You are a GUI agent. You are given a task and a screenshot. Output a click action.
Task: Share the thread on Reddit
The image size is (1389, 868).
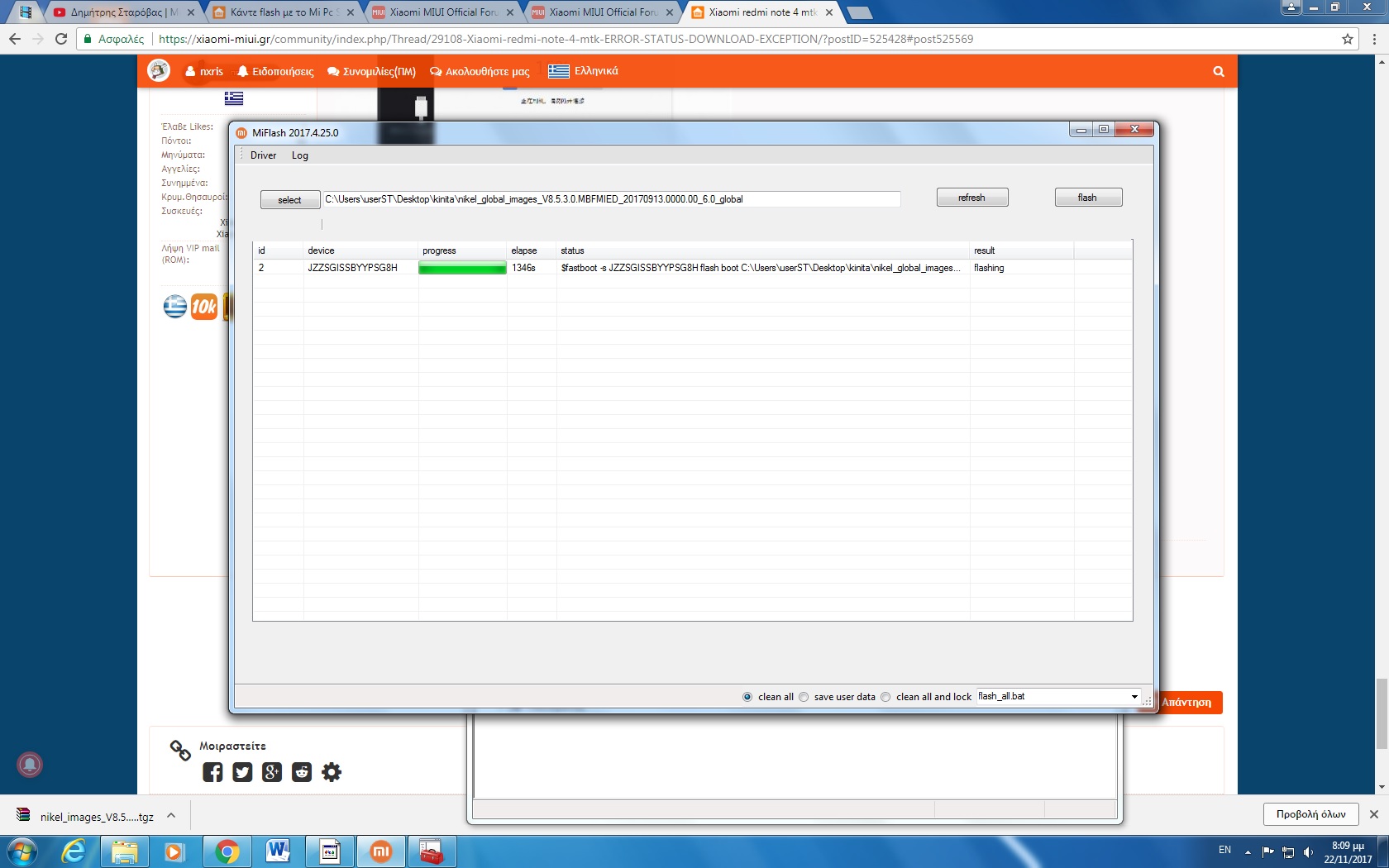[x=302, y=772]
